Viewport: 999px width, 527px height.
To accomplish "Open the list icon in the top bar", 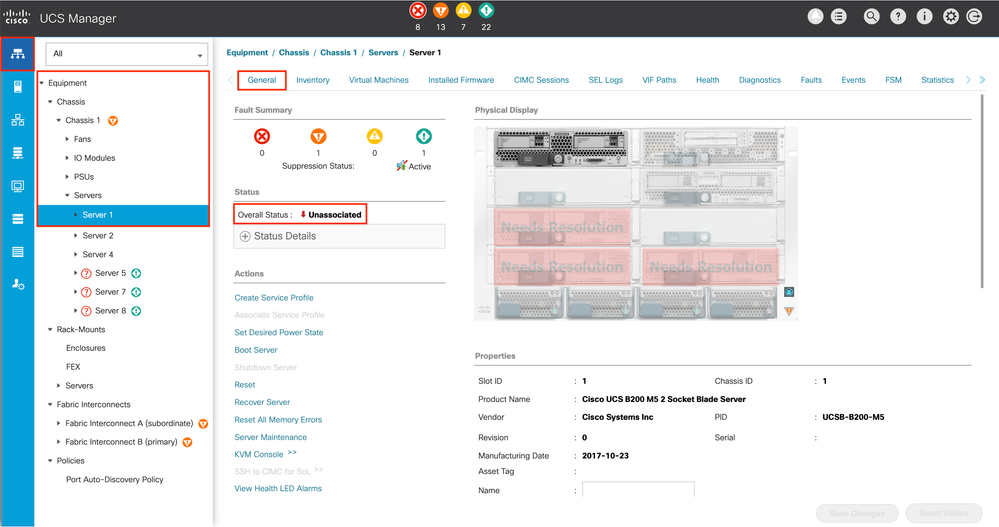I will [x=839, y=17].
